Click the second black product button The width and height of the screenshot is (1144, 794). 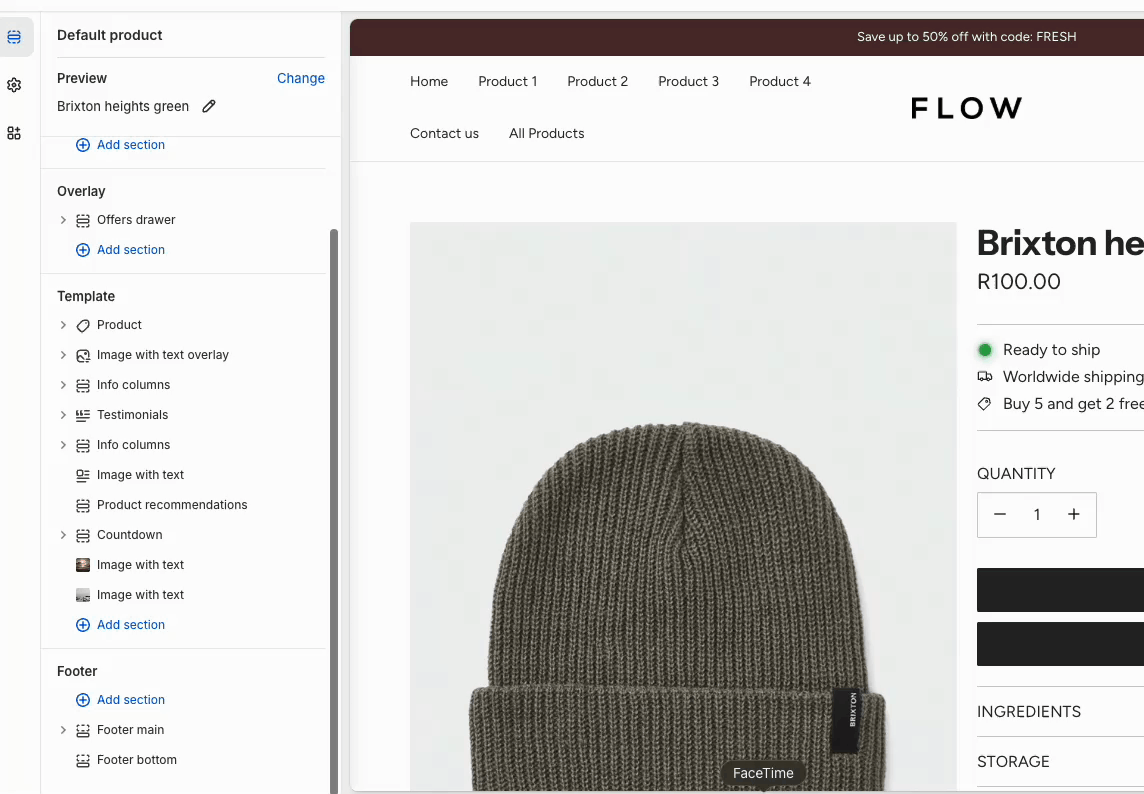coord(1060,644)
